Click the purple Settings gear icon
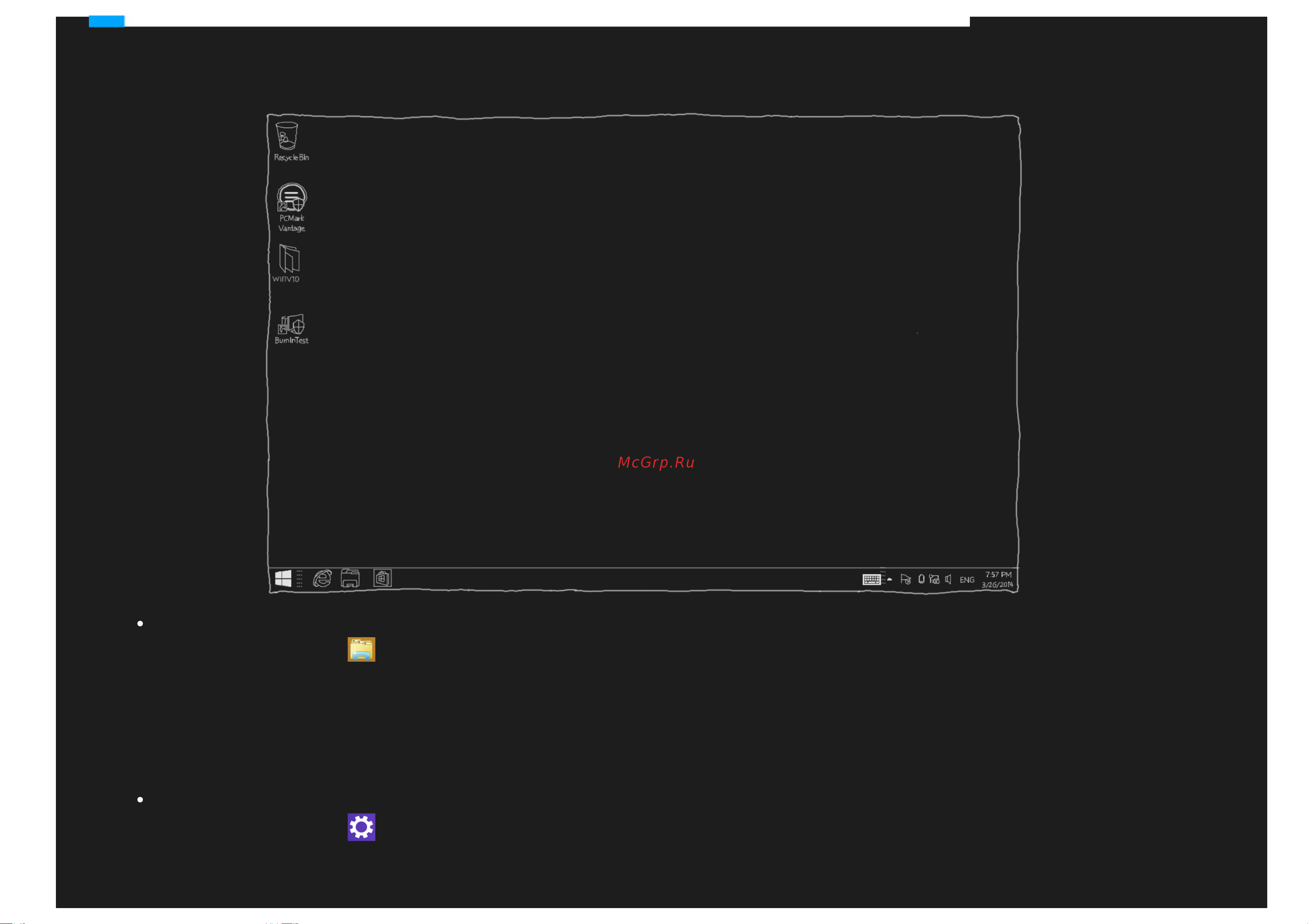This screenshot has width=1308, height=924. [x=361, y=827]
